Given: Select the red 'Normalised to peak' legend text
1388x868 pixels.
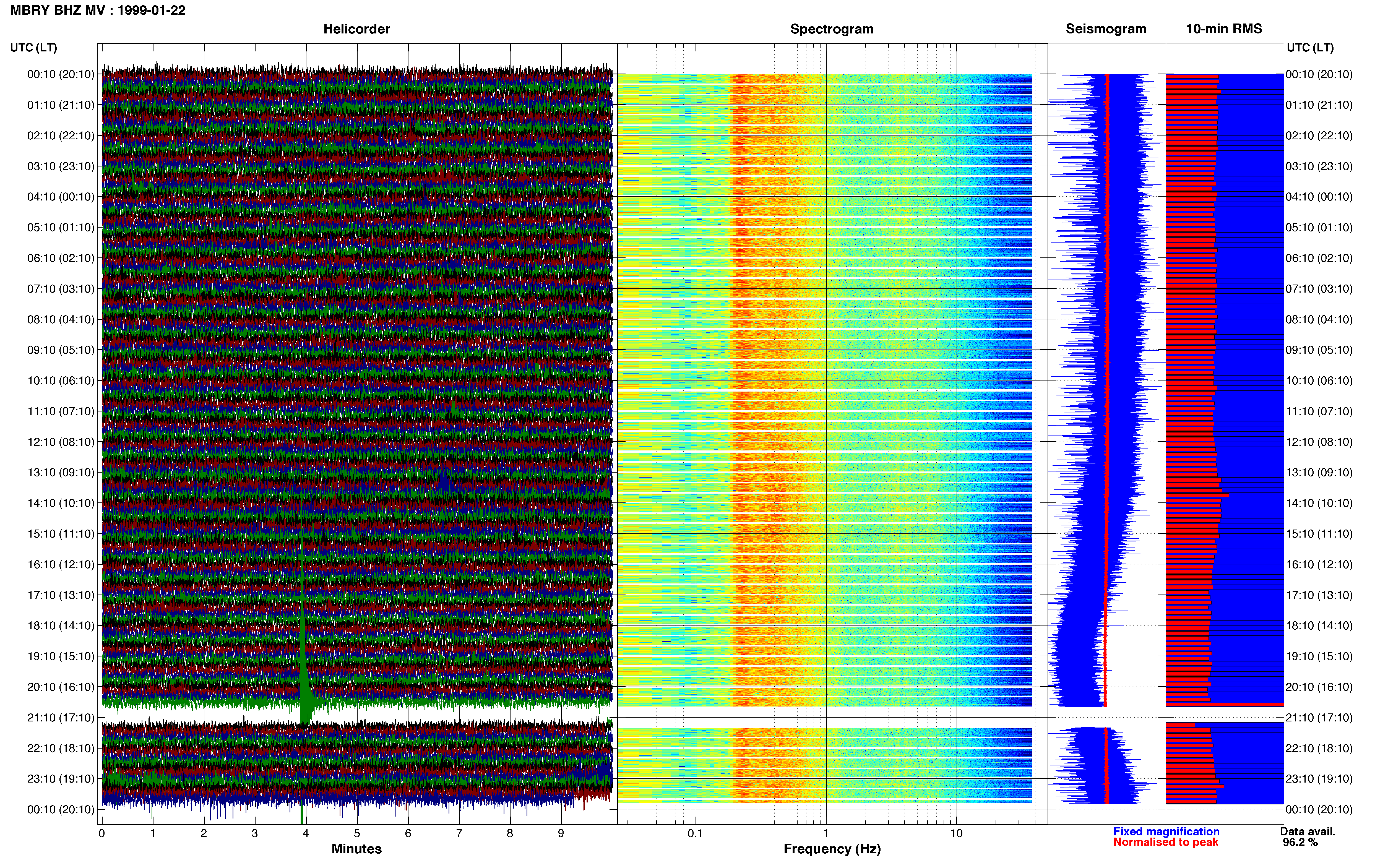Looking at the screenshot, I should 1165,842.
